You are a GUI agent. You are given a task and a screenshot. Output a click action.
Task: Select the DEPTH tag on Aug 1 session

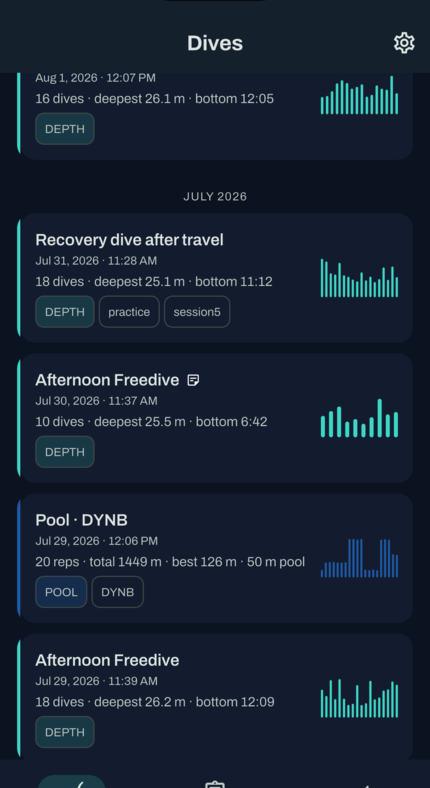65,129
